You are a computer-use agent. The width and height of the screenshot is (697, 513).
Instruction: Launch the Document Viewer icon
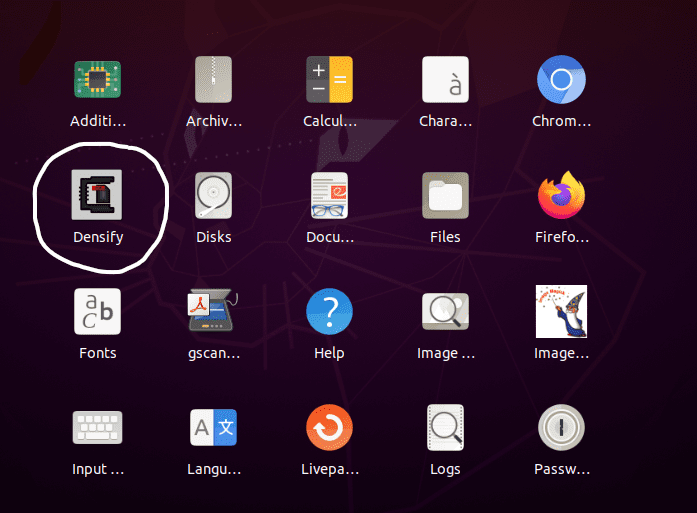(329, 196)
